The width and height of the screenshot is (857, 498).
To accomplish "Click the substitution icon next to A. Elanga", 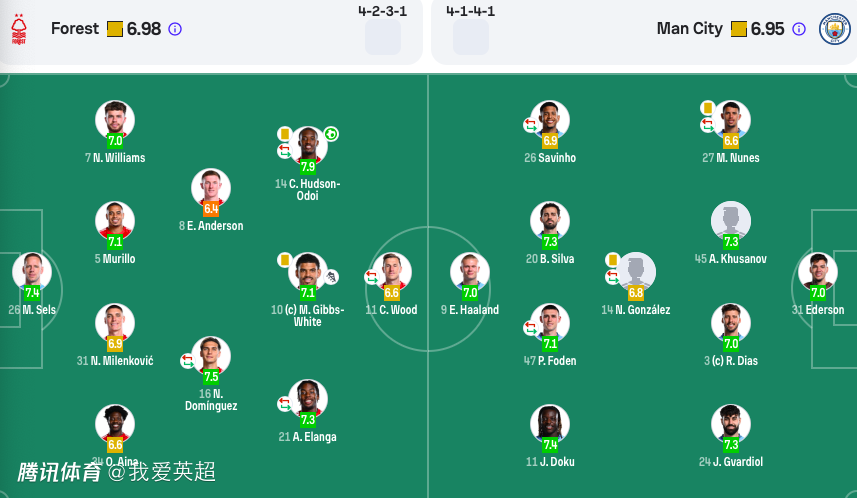I will [x=284, y=403].
